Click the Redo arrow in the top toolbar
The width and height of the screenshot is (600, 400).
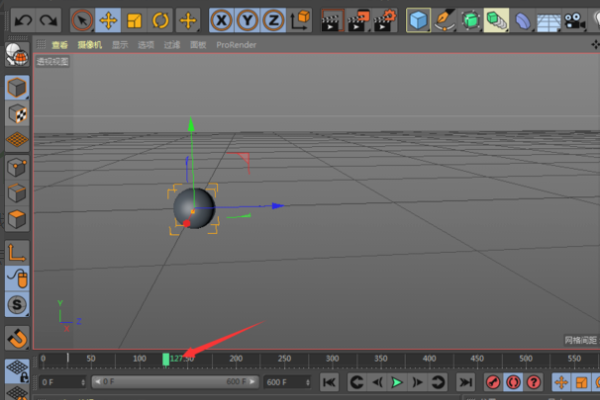(x=48, y=19)
